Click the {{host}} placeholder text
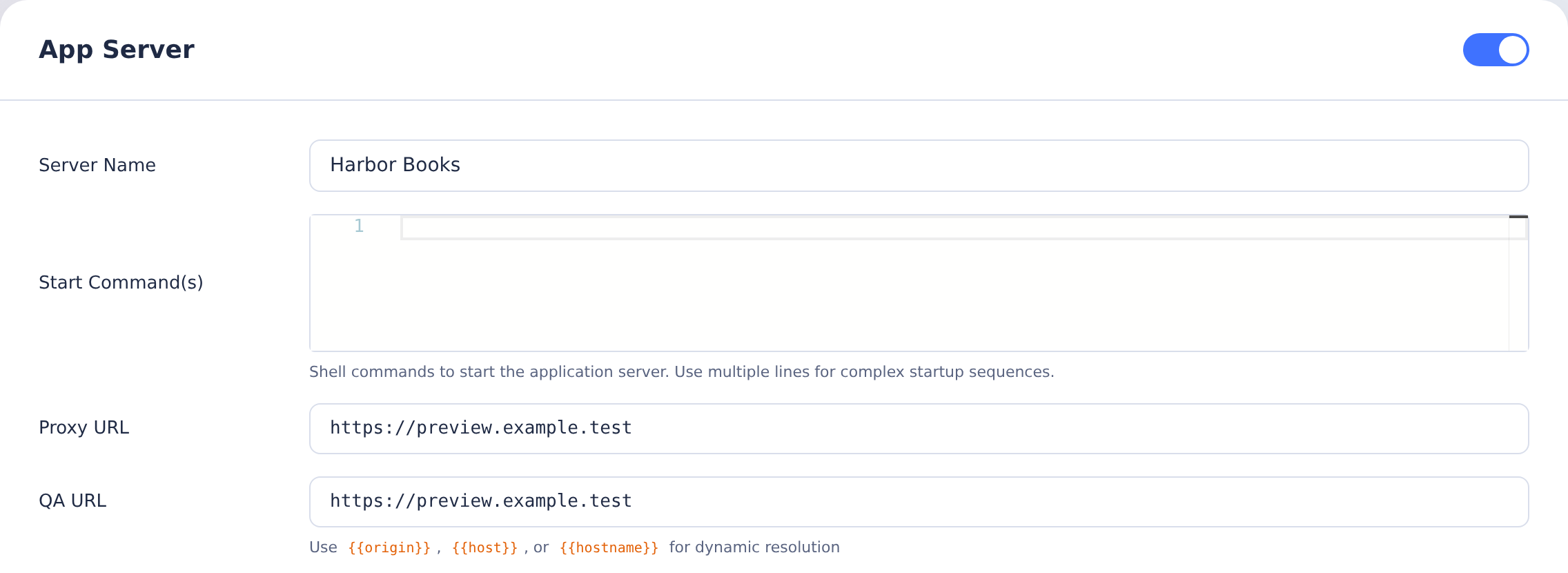 point(484,547)
